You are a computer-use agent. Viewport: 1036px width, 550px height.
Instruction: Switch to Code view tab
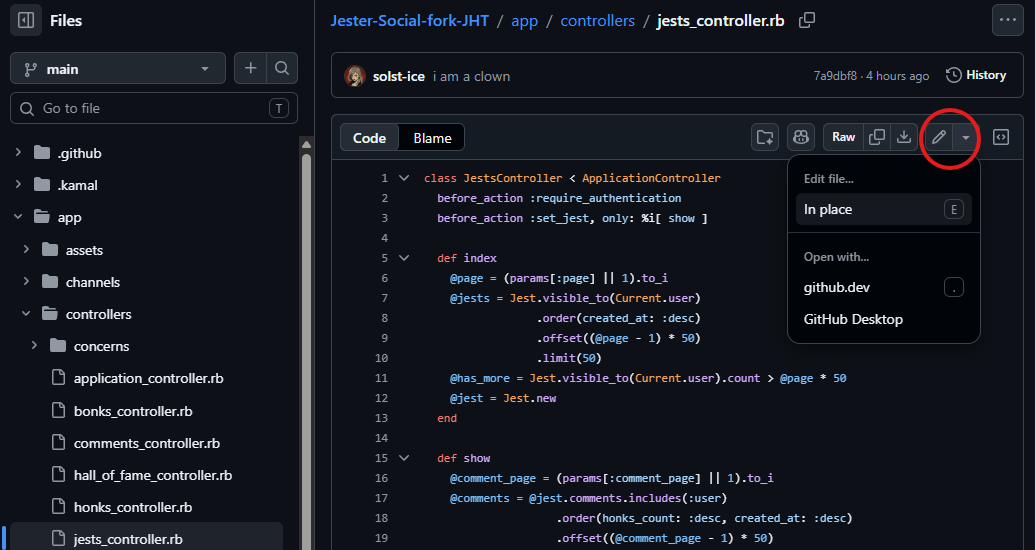369,138
